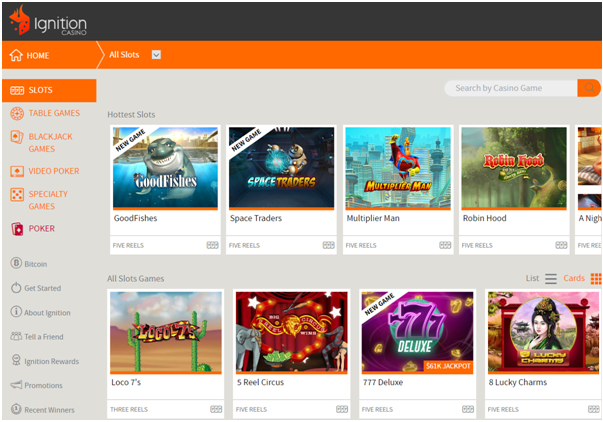Click the Space Traders title text

tap(256, 218)
